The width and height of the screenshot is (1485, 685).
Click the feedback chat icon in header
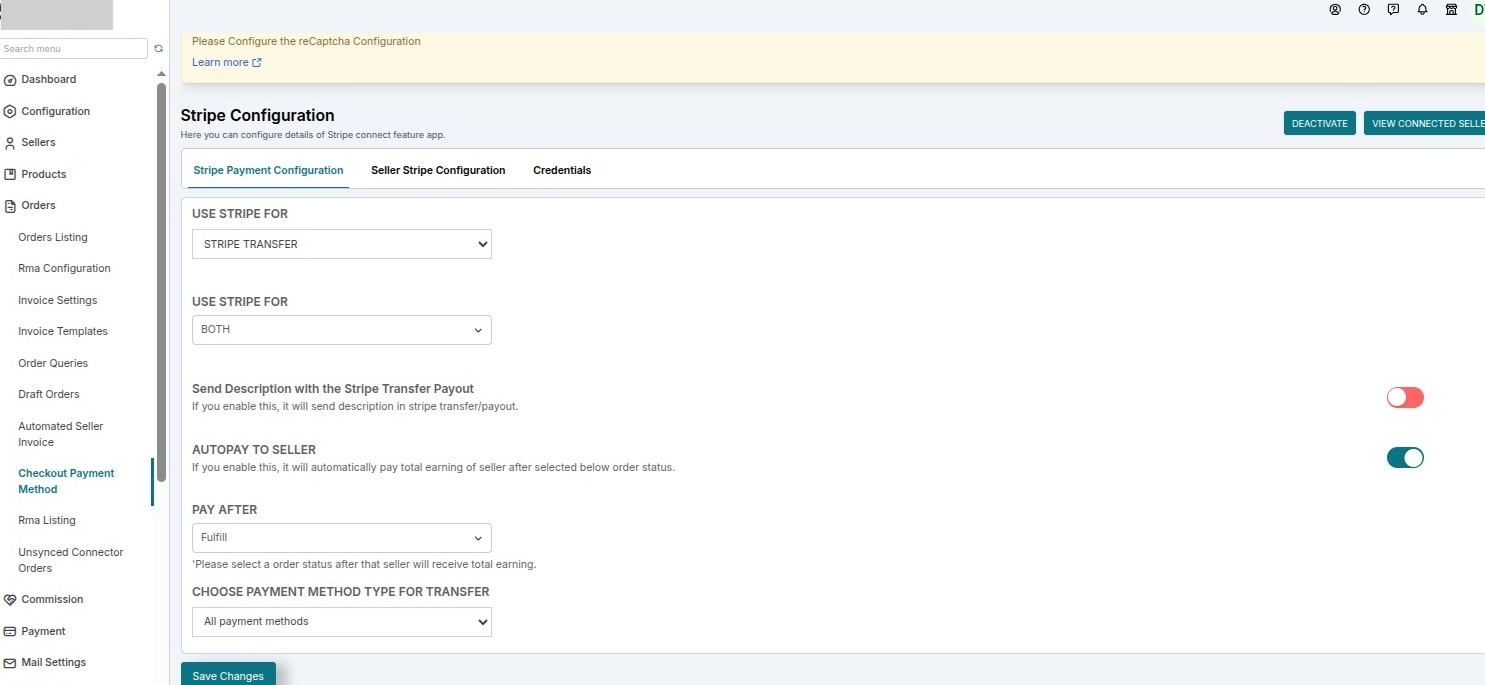tap(1393, 9)
